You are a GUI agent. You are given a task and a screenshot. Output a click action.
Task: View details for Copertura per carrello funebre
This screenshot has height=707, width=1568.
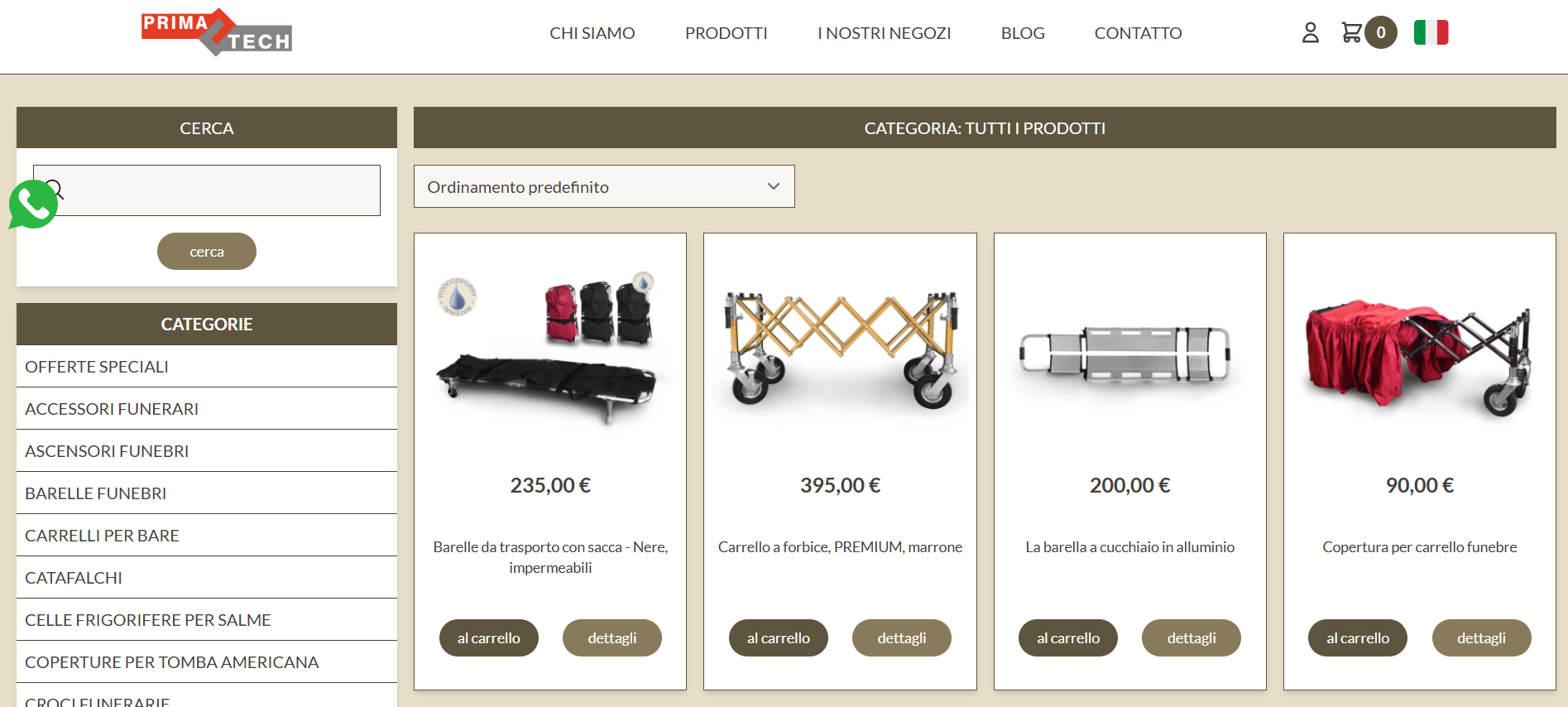1482,638
